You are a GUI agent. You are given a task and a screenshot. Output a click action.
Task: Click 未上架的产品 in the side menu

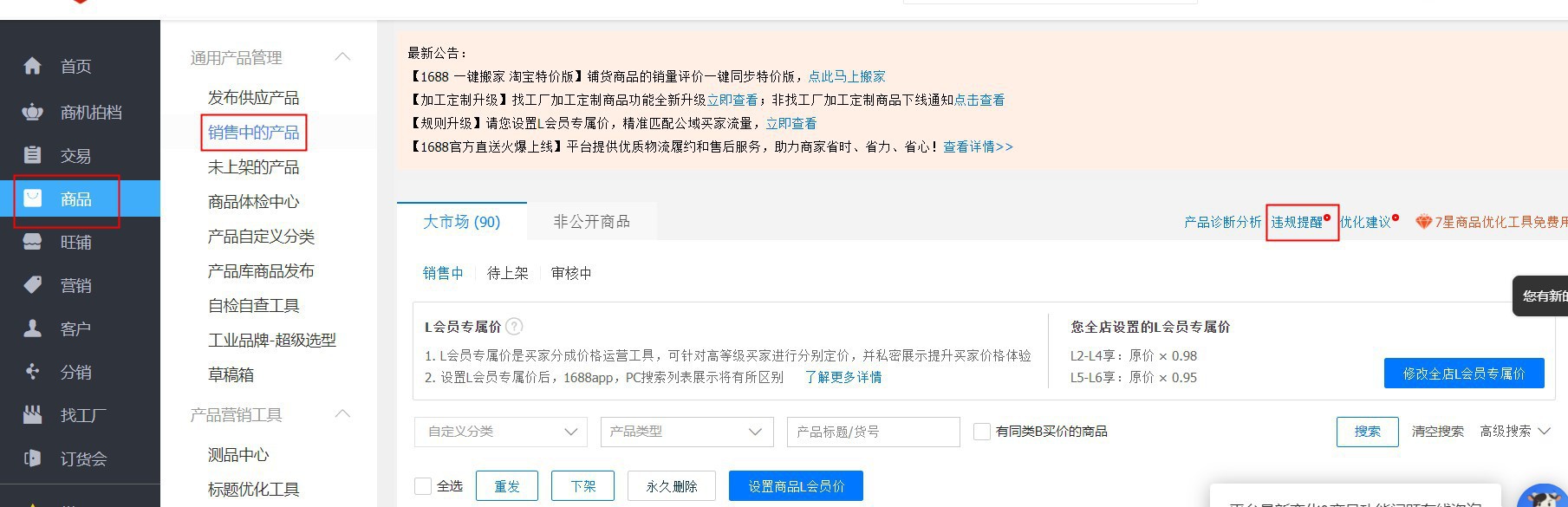tap(253, 167)
